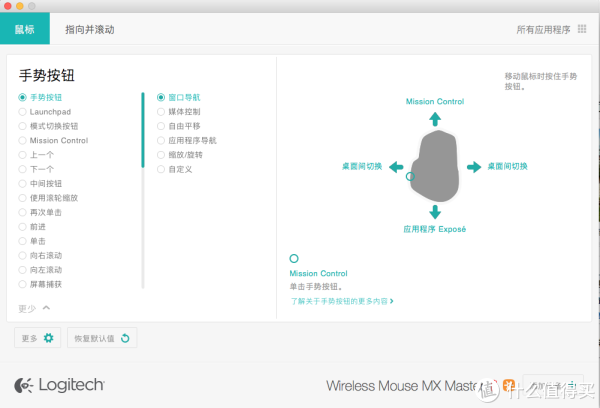Viewport: 600px width, 408px height.
Task: Open 所有应用程序 app selector
Action: coord(543,29)
